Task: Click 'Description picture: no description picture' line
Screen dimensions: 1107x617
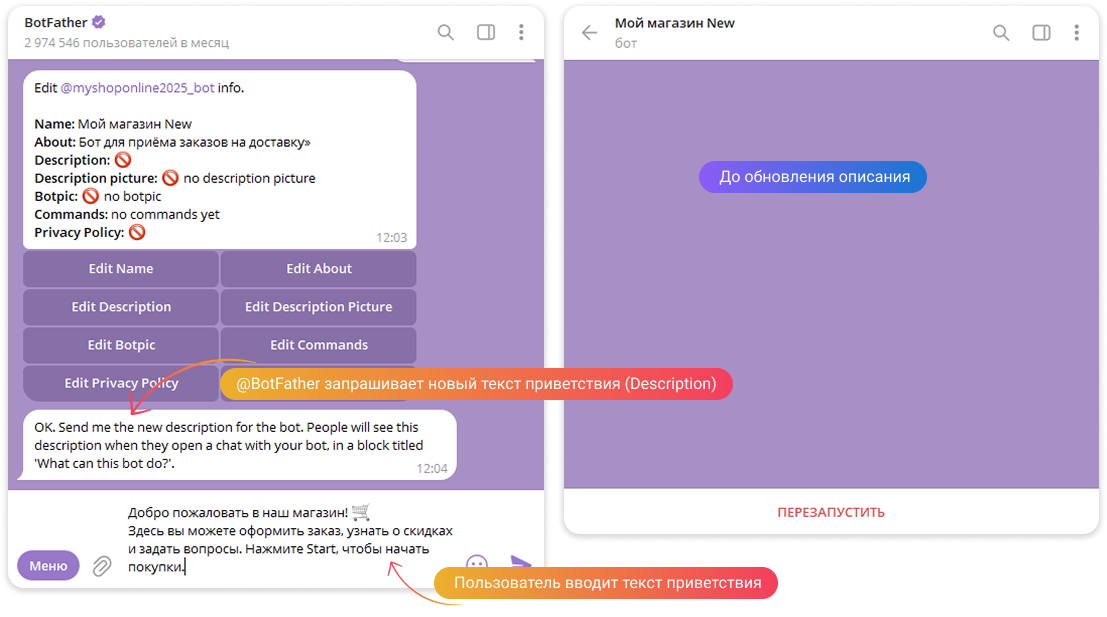Action: coord(175,179)
